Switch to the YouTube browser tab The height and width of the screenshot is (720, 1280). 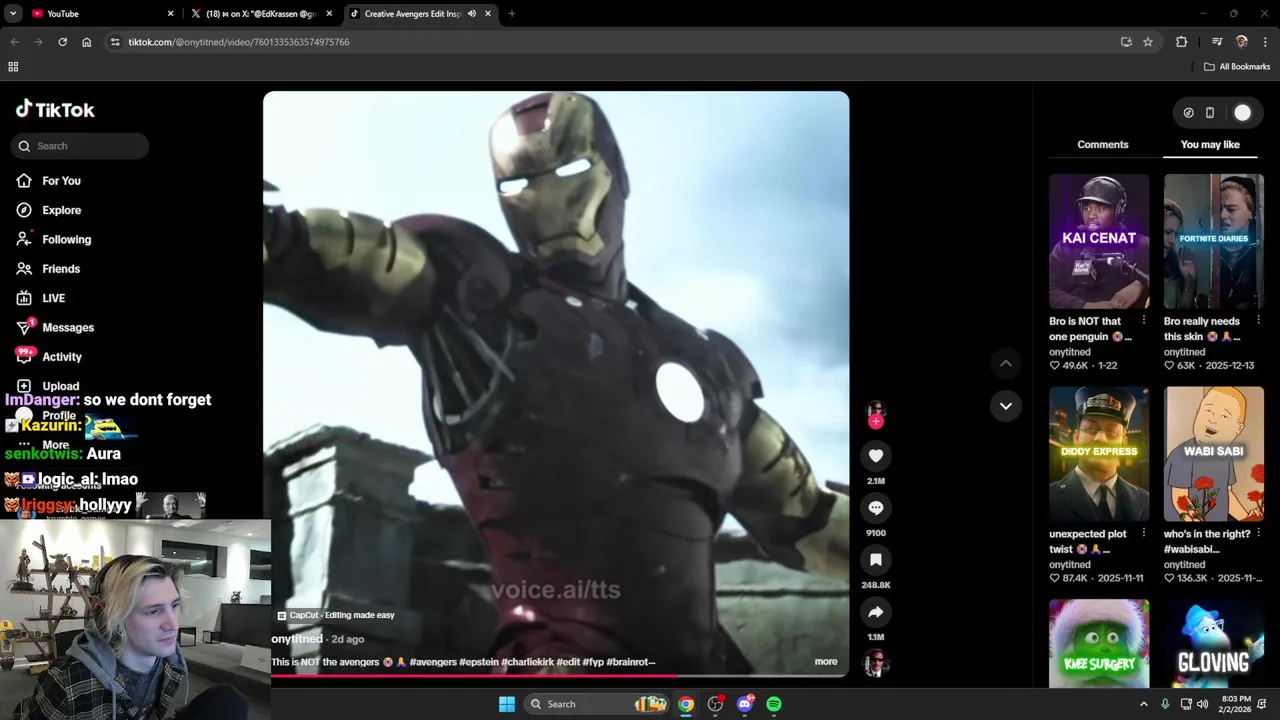coord(100,14)
